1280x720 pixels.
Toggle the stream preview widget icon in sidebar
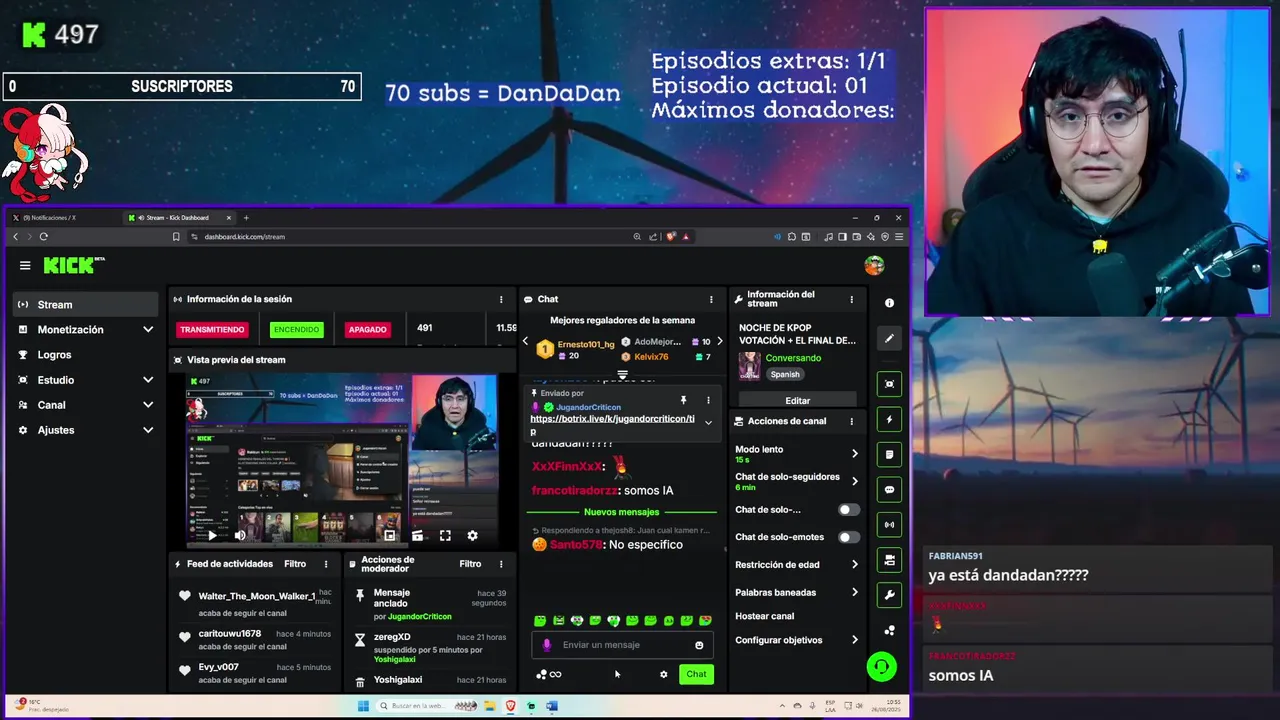point(889,384)
